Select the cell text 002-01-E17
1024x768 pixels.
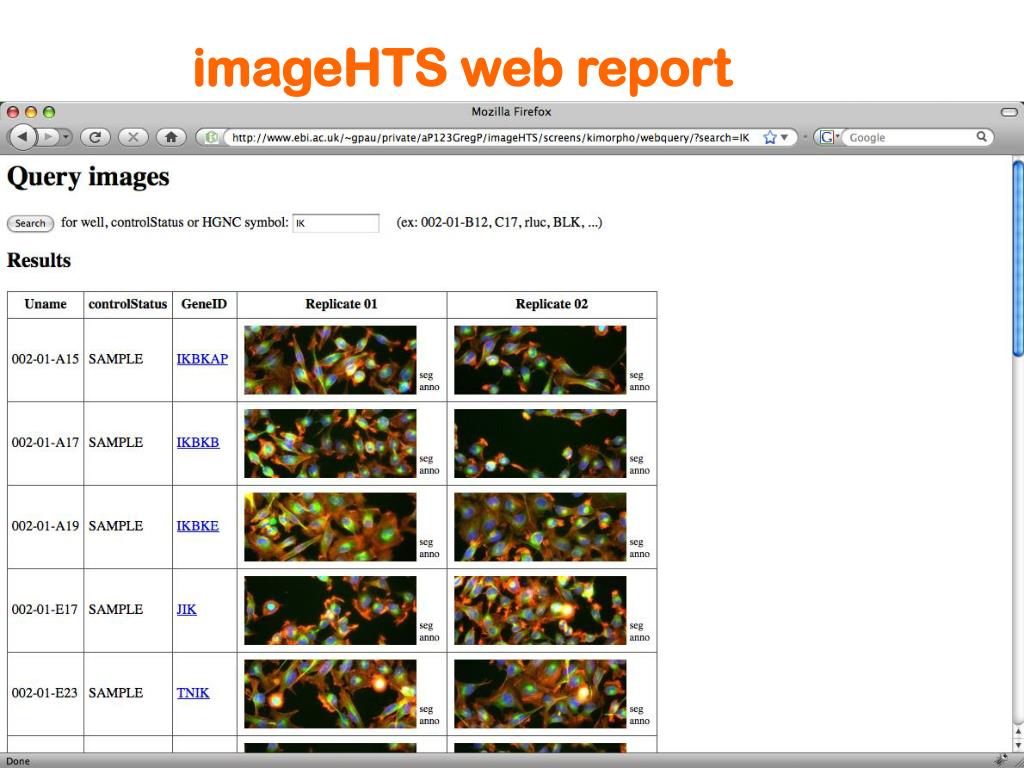(45, 610)
